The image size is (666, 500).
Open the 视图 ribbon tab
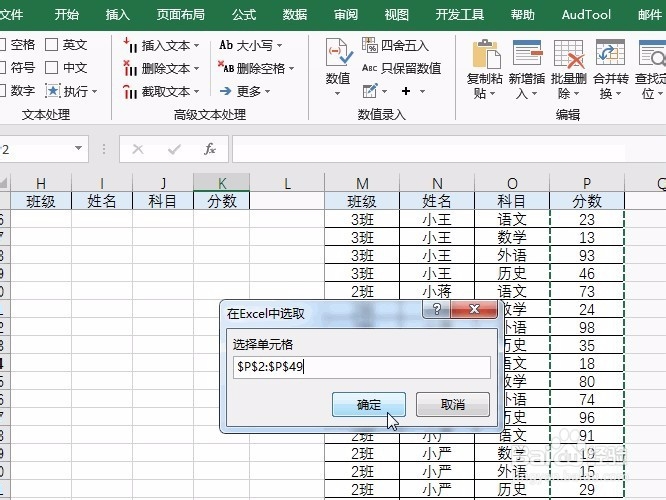click(397, 15)
